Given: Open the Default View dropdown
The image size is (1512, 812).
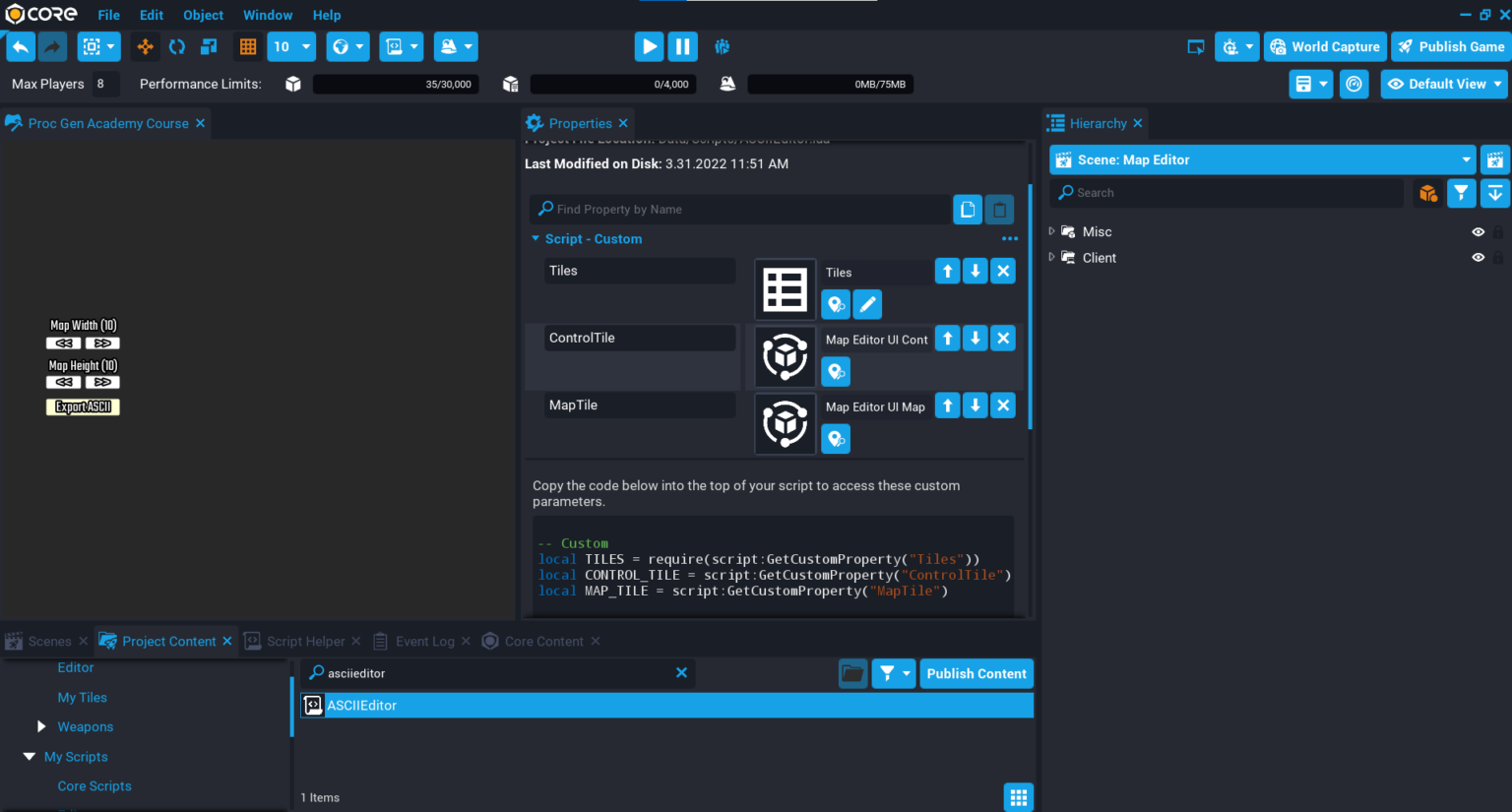Looking at the screenshot, I should [1445, 84].
